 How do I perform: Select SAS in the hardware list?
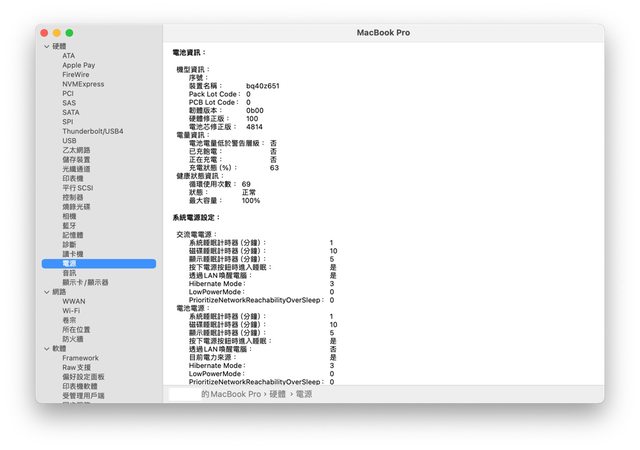tap(69, 103)
